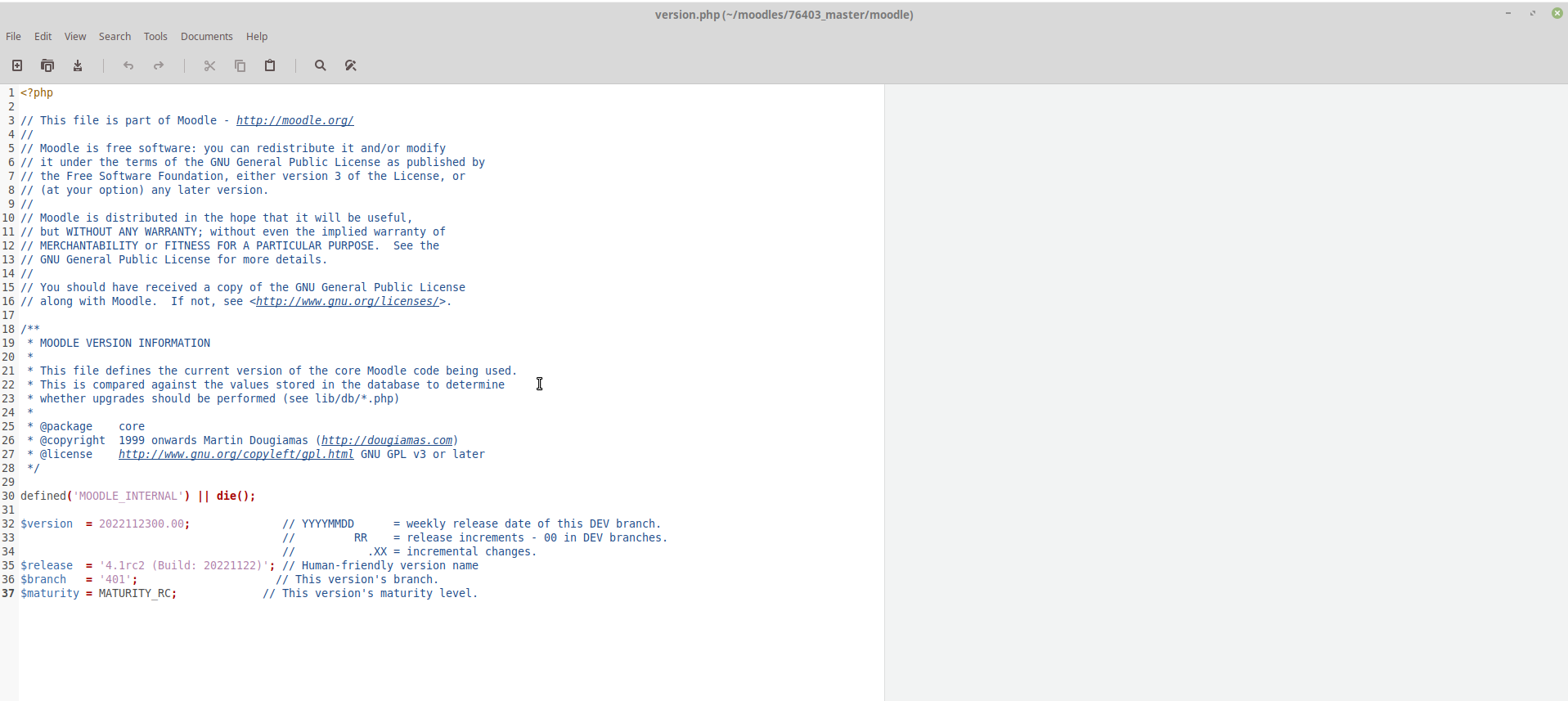
Task: Open the View menu
Action: 75,37
